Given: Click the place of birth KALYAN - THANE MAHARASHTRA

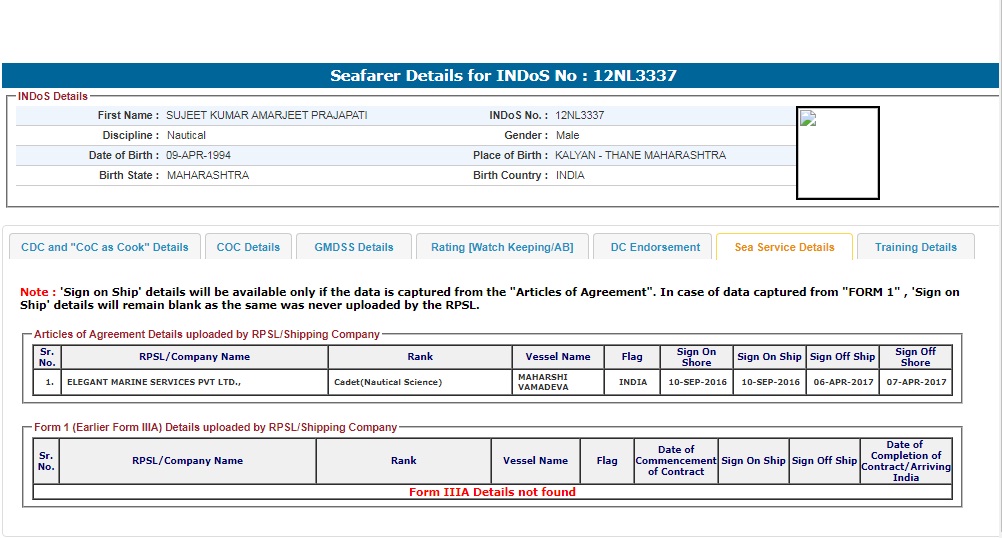Looking at the screenshot, I should pyautogui.click(x=640, y=155).
